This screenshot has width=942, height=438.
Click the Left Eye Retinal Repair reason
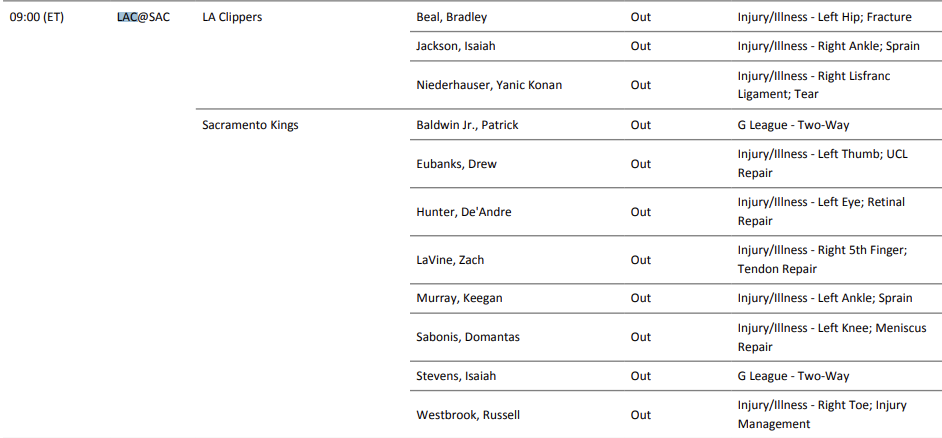821,212
